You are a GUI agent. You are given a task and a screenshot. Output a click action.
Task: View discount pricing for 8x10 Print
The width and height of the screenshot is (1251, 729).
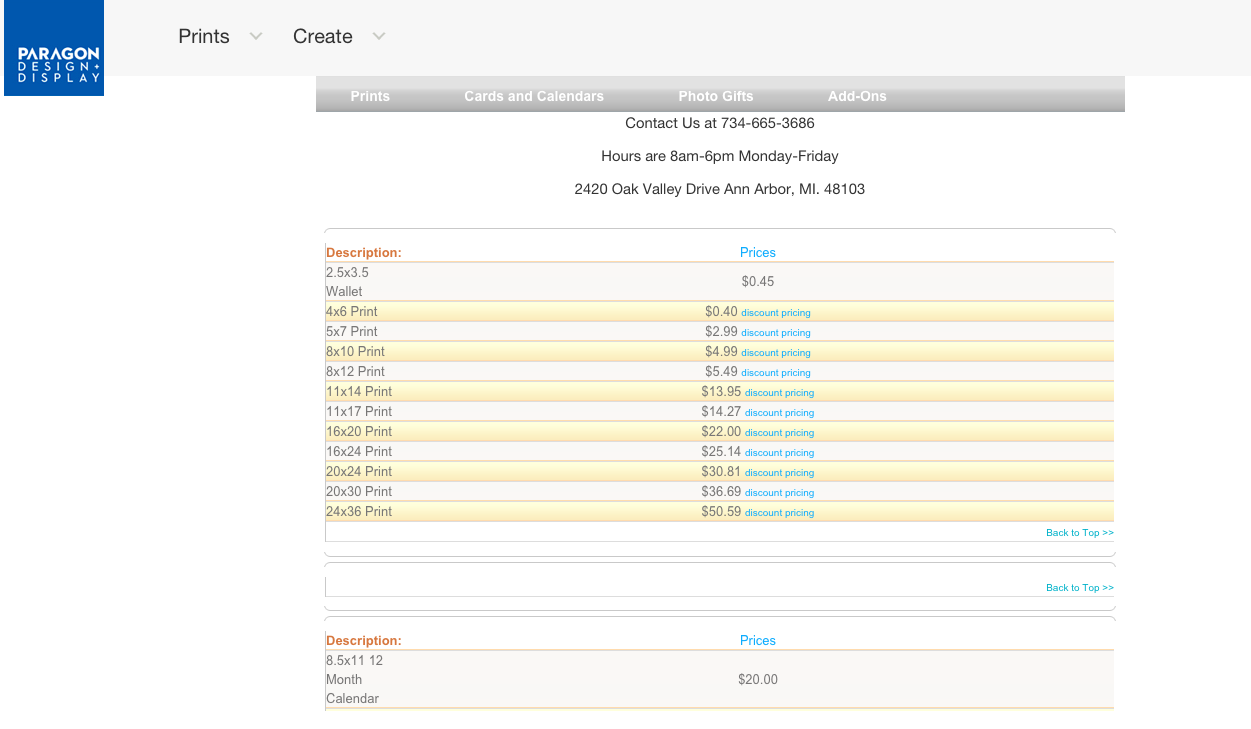(776, 353)
